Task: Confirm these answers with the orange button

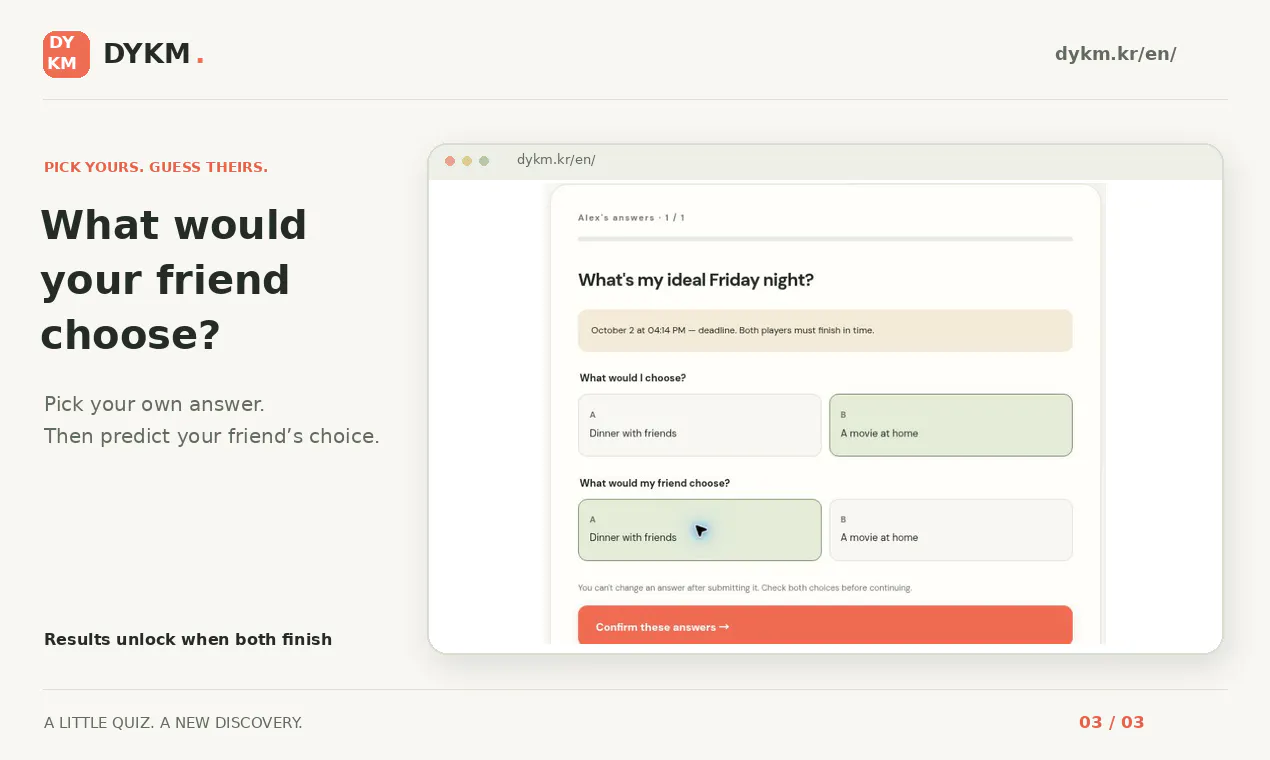Action: tap(825, 626)
